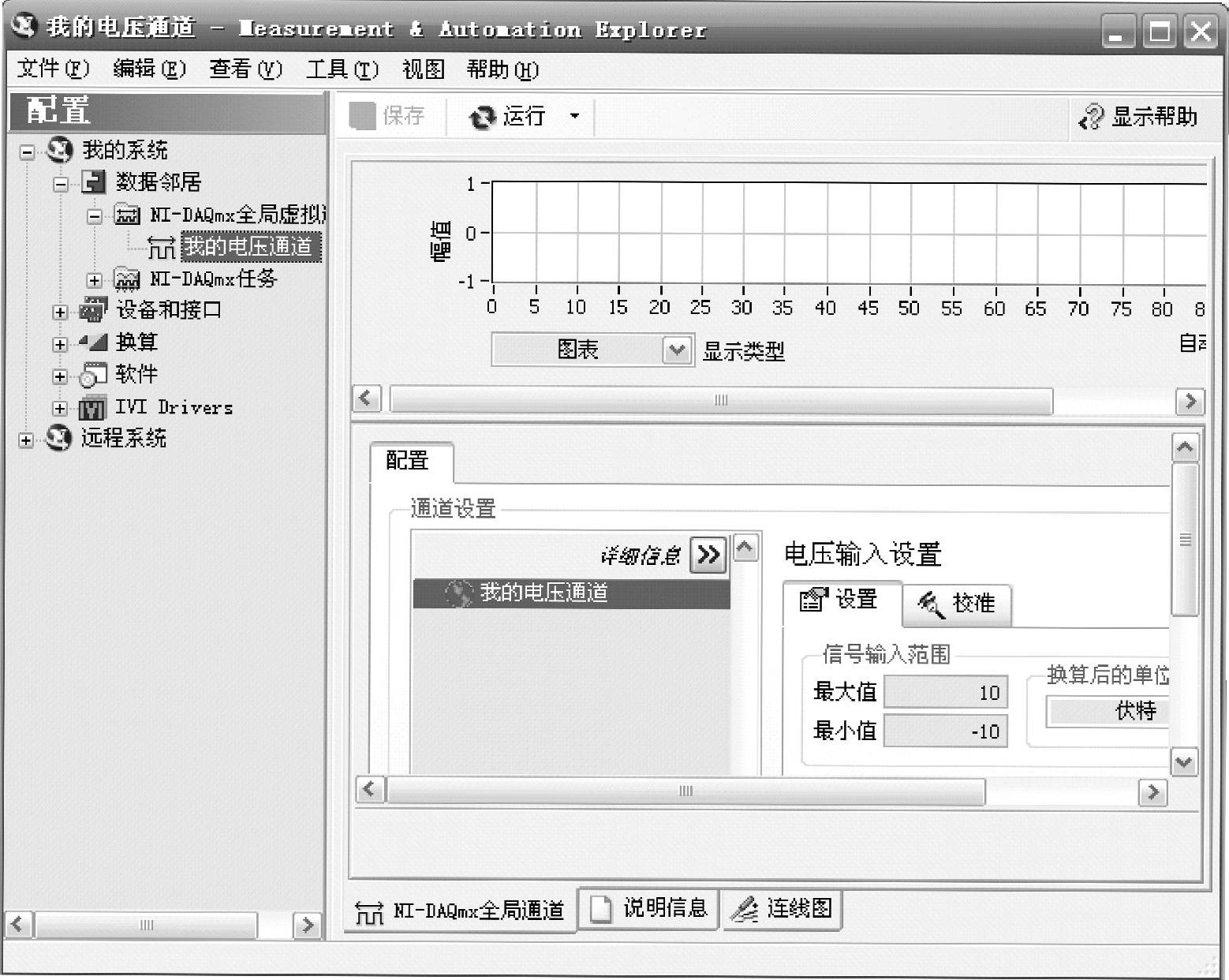
Task: Open the 视图 menu
Action: point(424,69)
